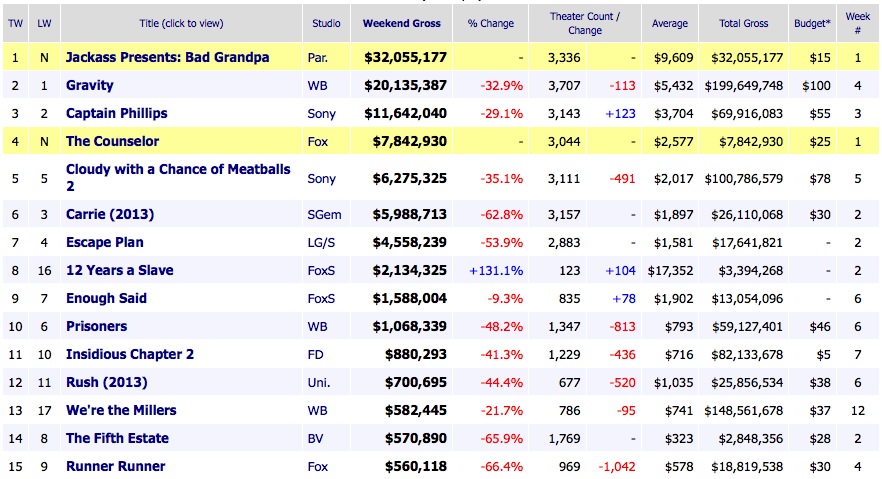The image size is (882, 479).
Task: Open the WB studio link for Gravity
Action: point(318,85)
